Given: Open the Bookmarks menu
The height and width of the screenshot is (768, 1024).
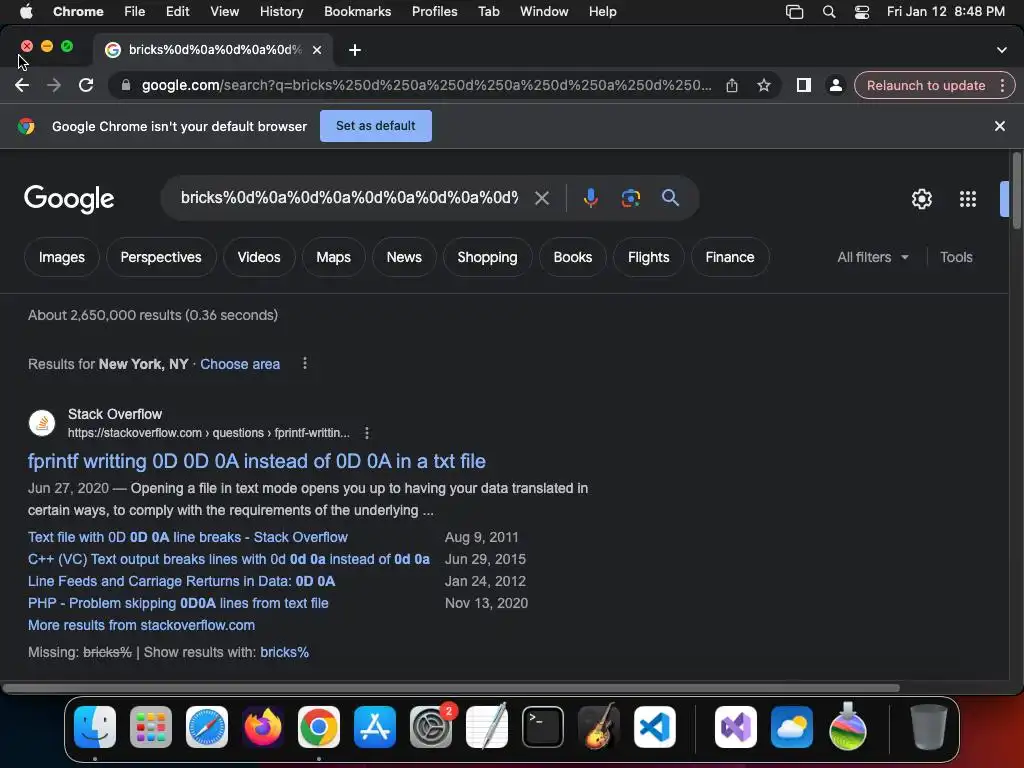Looking at the screenshot, I should [x=357, y=11].
